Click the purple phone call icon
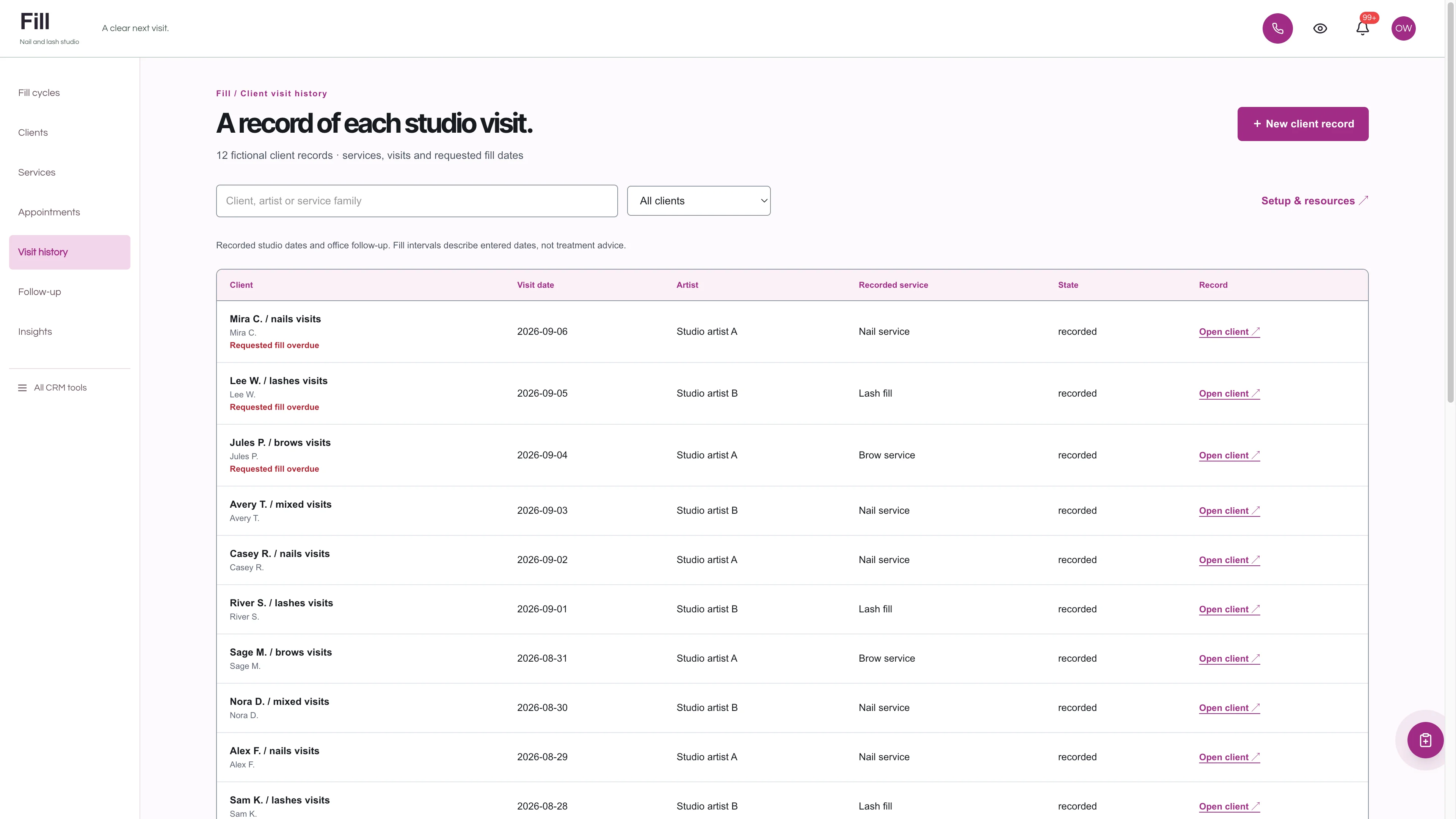The image size is (1456, 819). [1277, 28]
